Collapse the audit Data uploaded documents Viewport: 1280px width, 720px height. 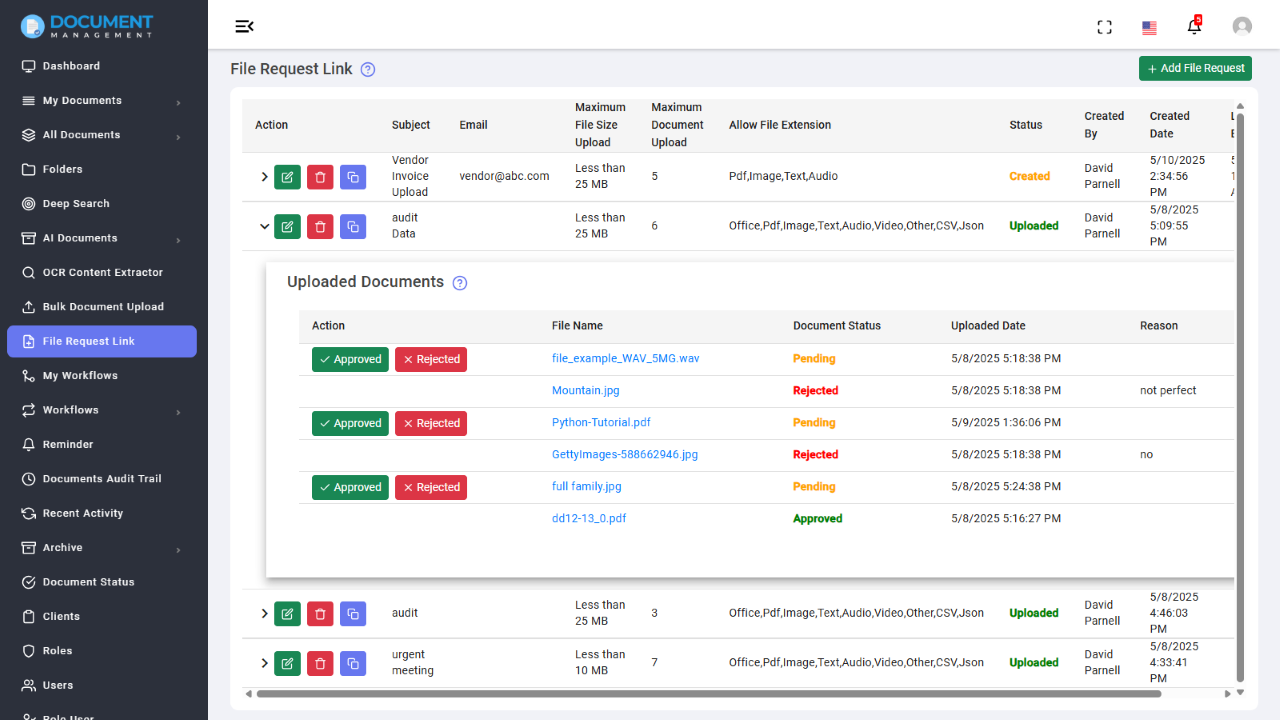(x=264, y=226)
